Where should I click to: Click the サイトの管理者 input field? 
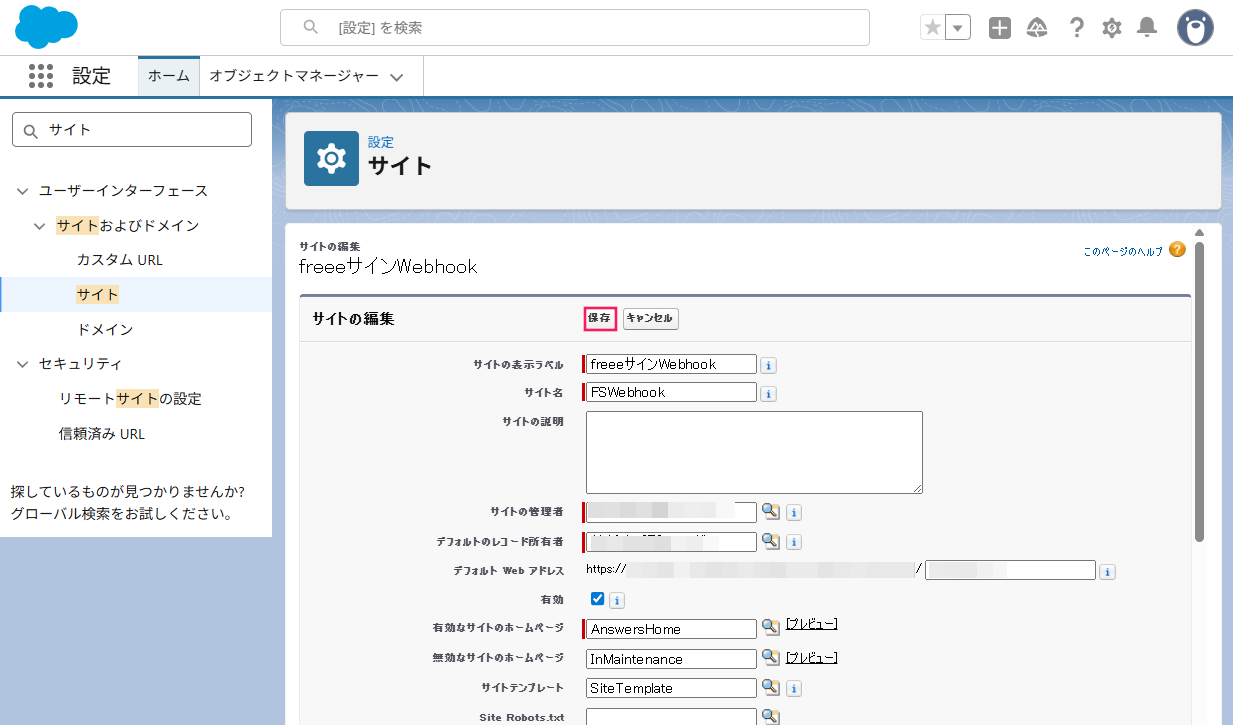pyautogui.click(x=671, y=512)
